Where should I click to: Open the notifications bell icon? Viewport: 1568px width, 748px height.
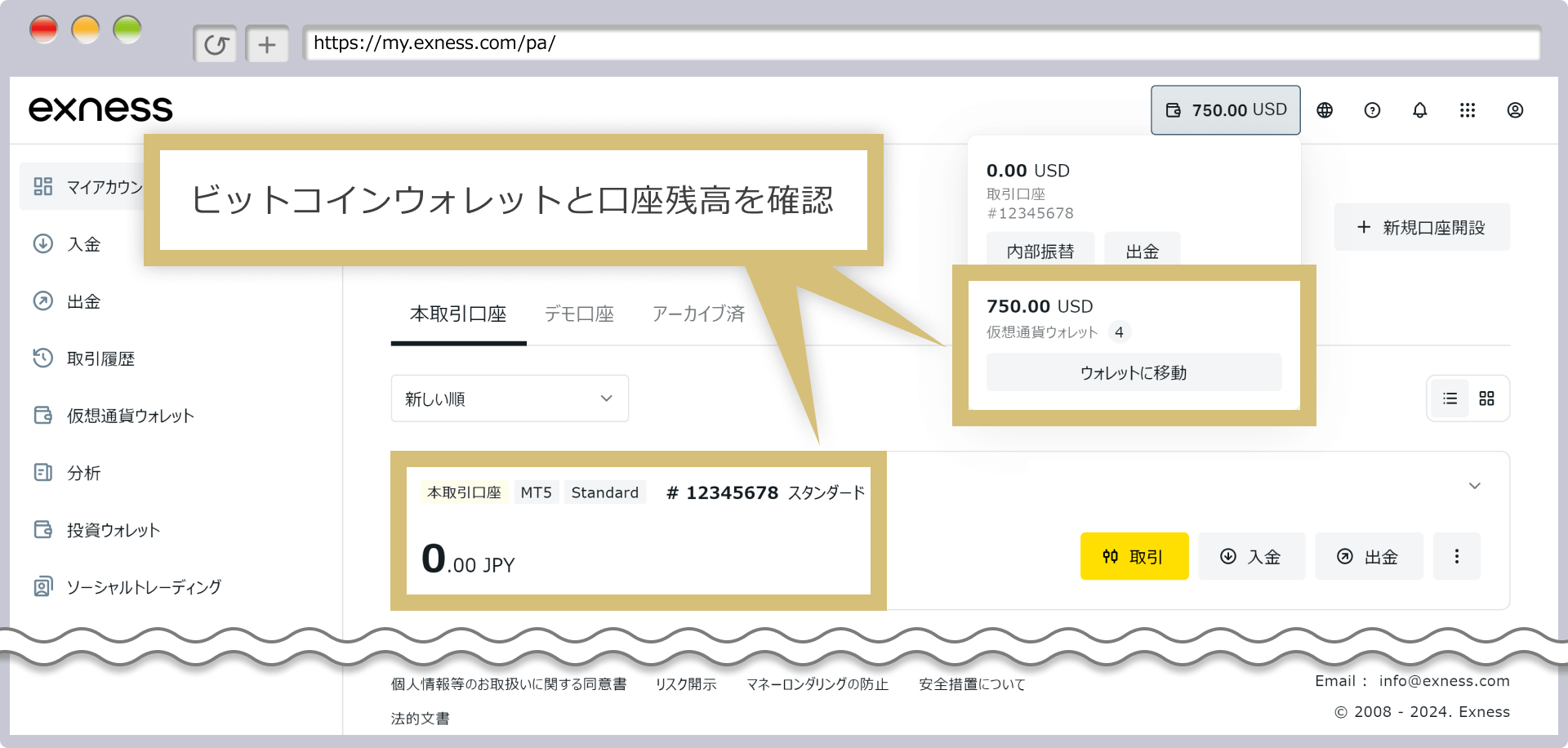[x=1420, y=110]
